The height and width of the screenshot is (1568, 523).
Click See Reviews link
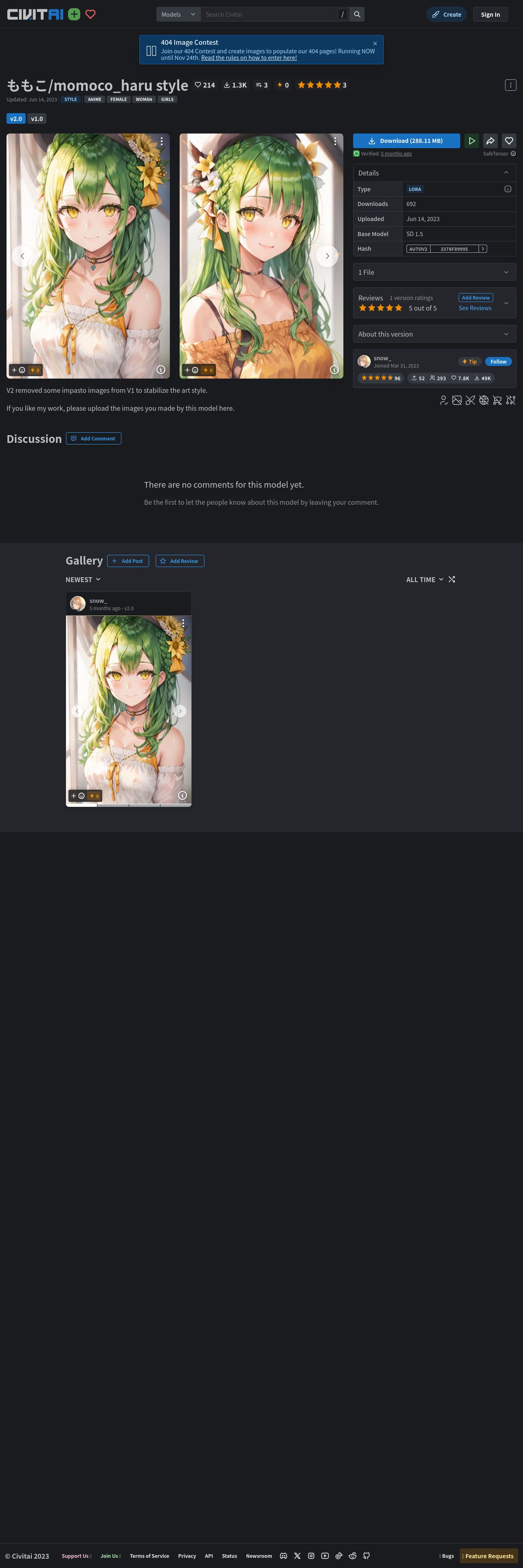point(475,308)
